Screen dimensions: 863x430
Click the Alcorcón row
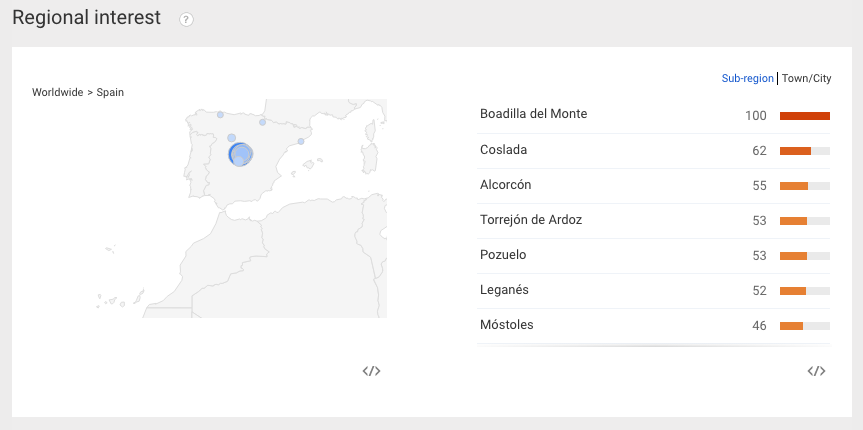(654, 186)
